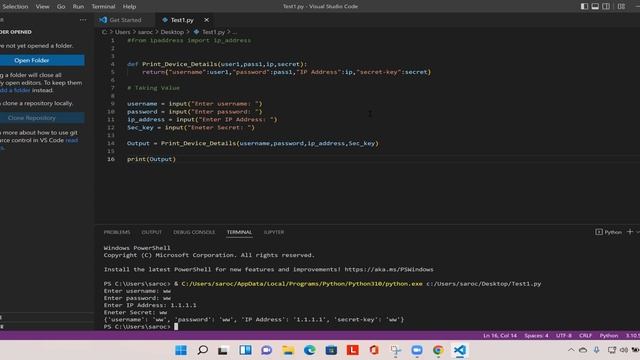The width and height of the screenshot is (640, 360).
Task: Toggle the secondary side bar layout icon
Action: coord(606,6)
